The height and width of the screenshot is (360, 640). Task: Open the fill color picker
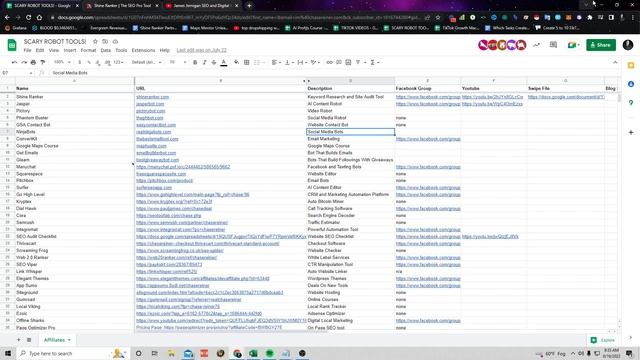pyautogui.click(x=237, y=62)
